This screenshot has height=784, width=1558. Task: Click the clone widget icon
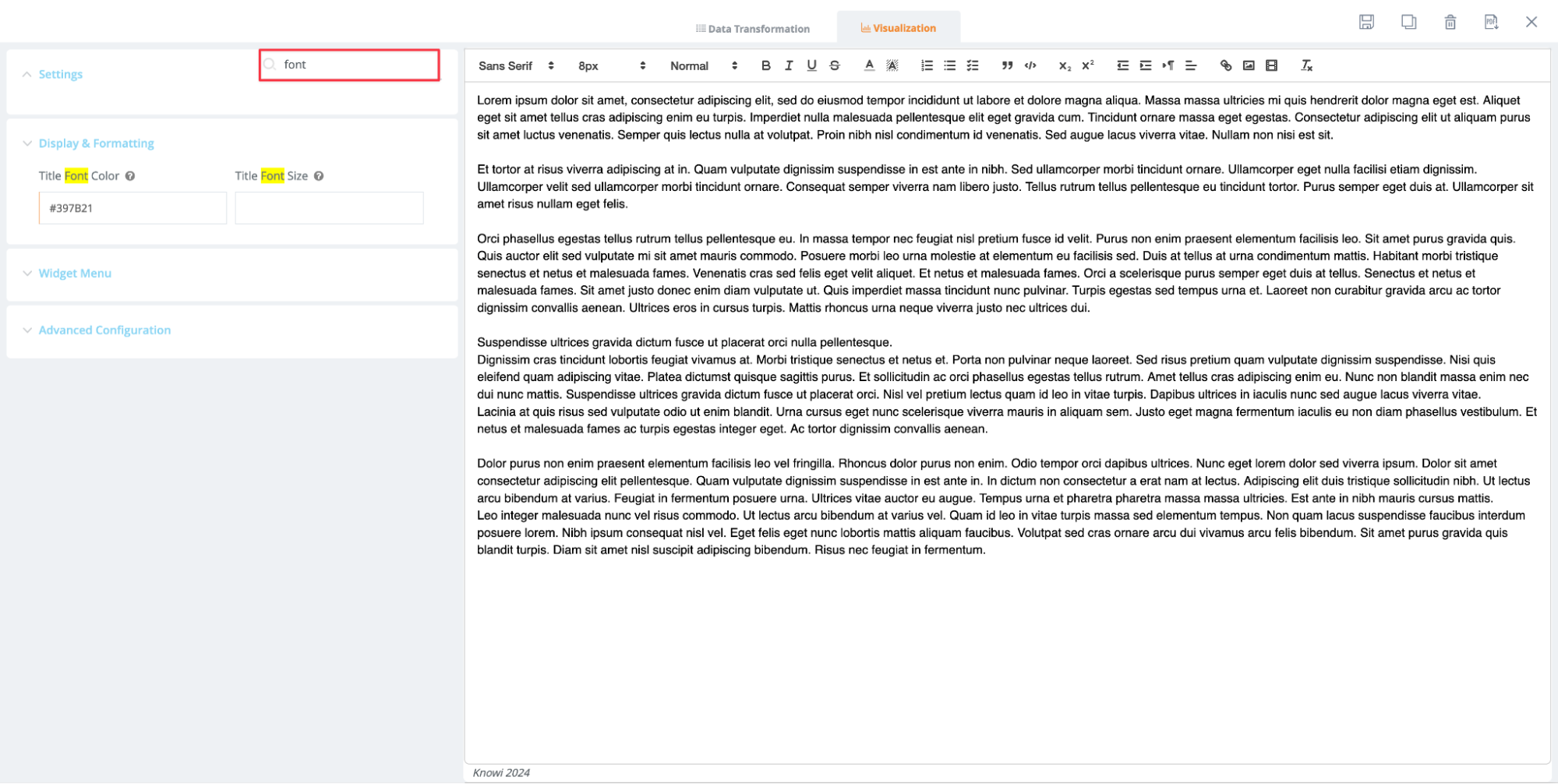point(1408,22)
